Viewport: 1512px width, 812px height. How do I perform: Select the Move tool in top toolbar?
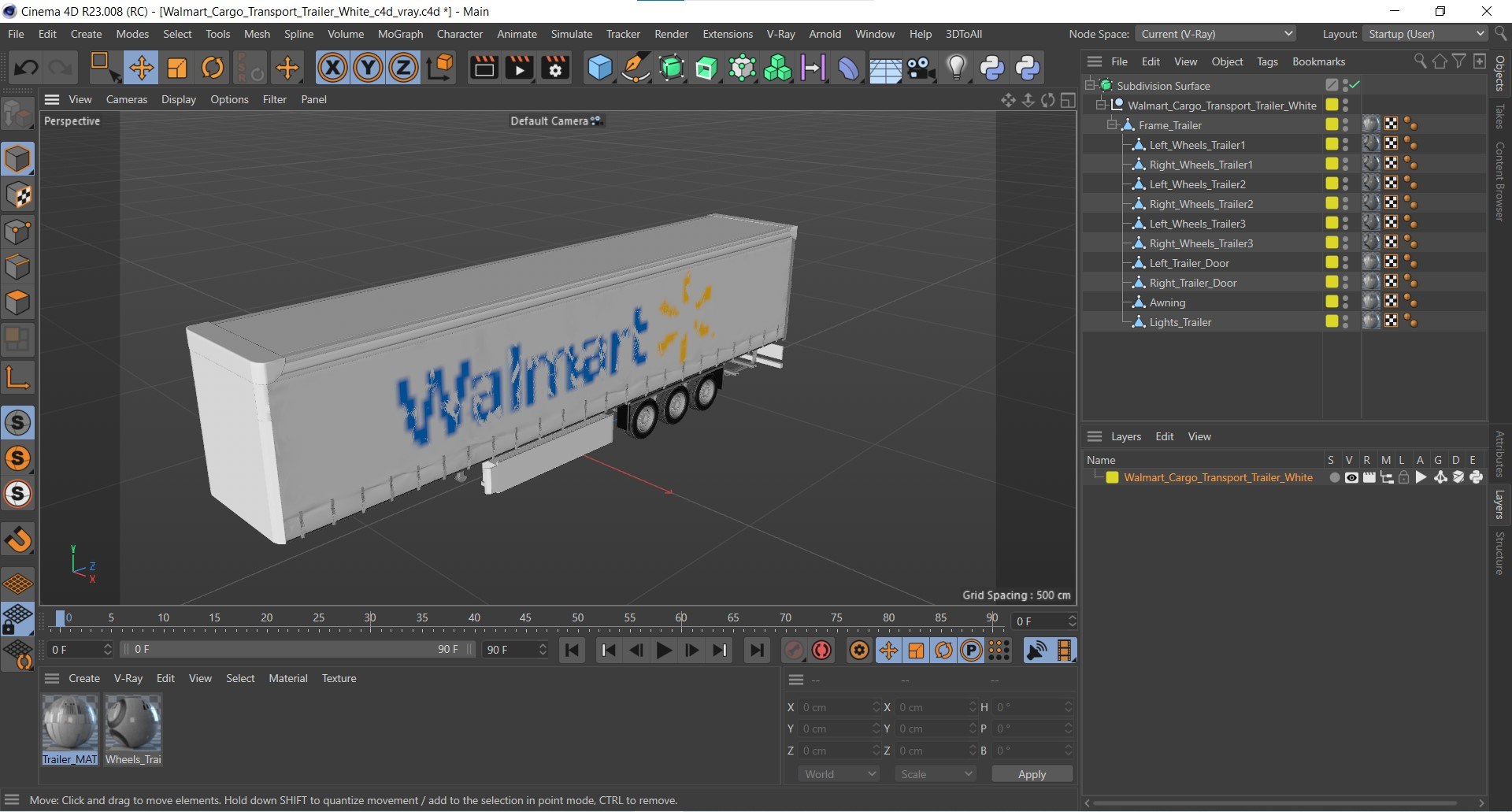(142, 68)
